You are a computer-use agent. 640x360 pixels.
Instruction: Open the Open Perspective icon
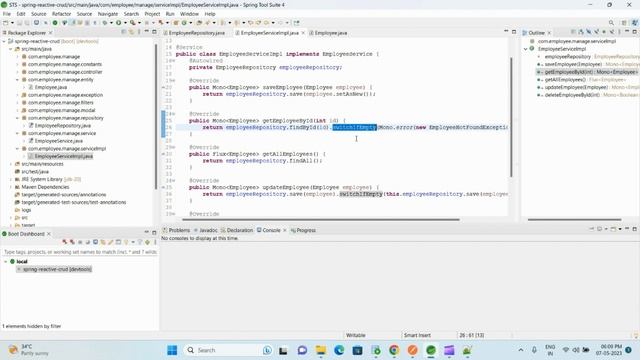(x=624, y=23)
